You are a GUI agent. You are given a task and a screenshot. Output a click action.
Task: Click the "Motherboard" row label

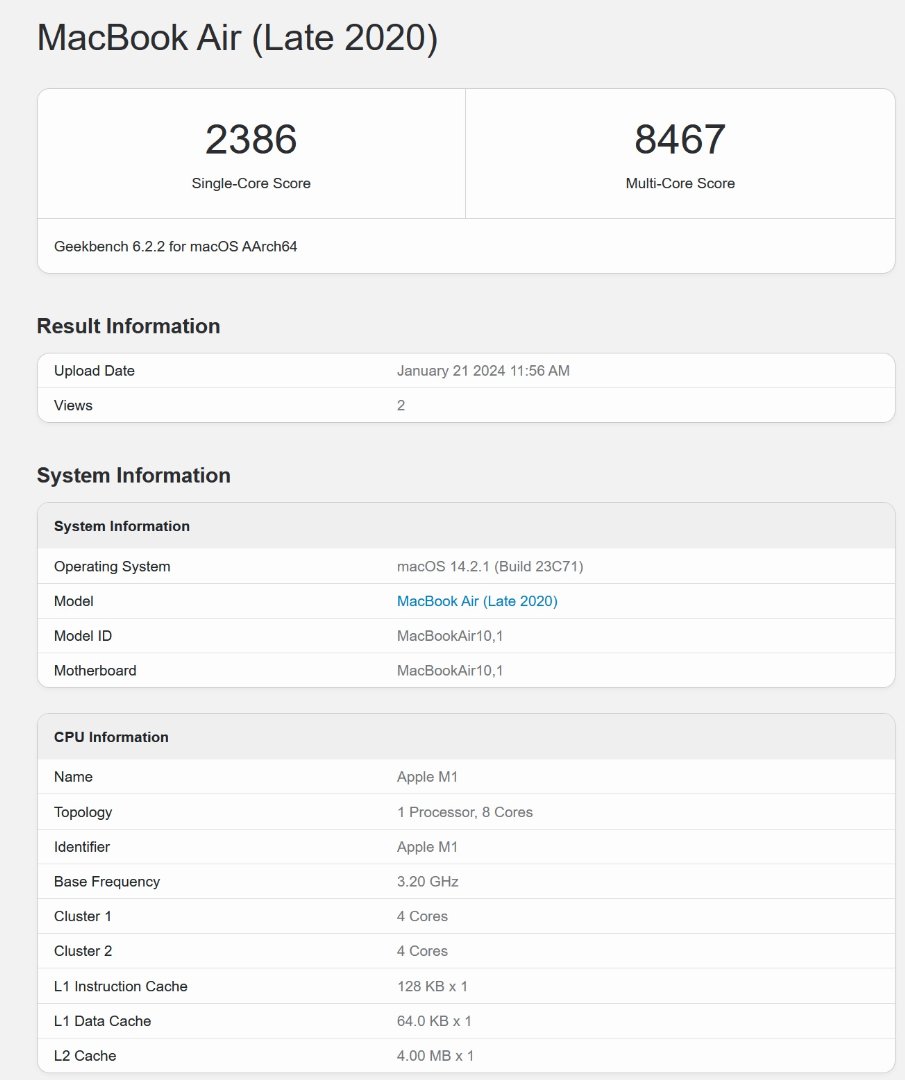(95, 670)
